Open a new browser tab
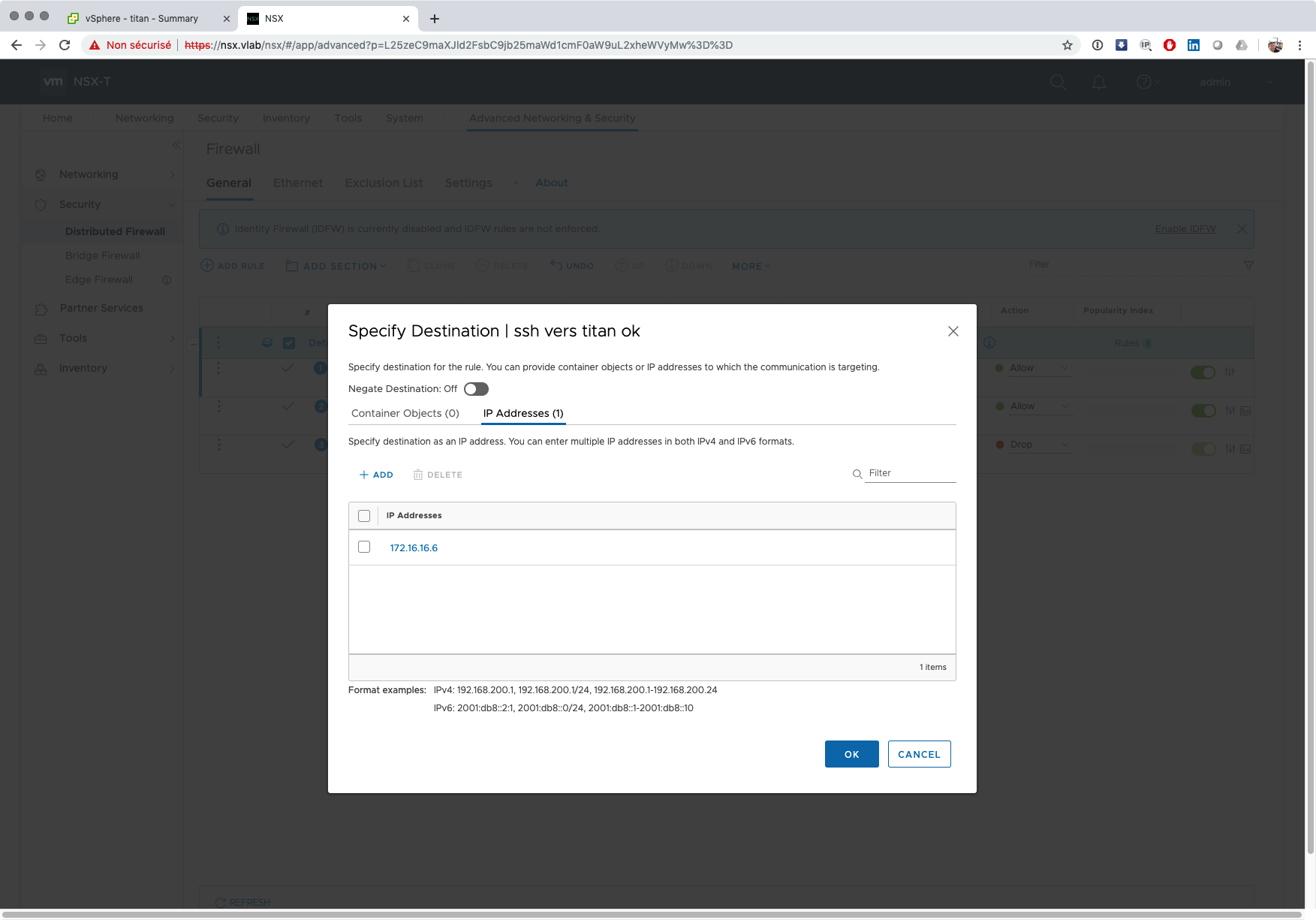 [x=435, y=19]
